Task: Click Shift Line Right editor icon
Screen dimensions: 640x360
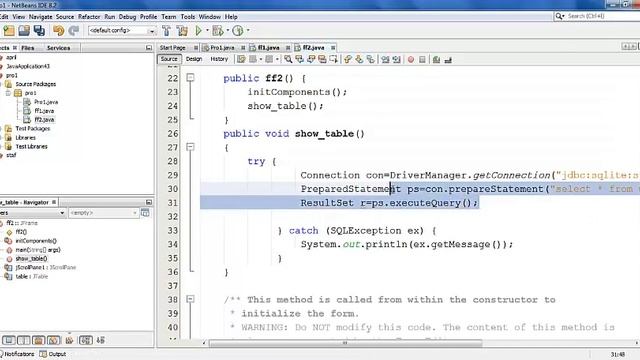Action: 396,60
